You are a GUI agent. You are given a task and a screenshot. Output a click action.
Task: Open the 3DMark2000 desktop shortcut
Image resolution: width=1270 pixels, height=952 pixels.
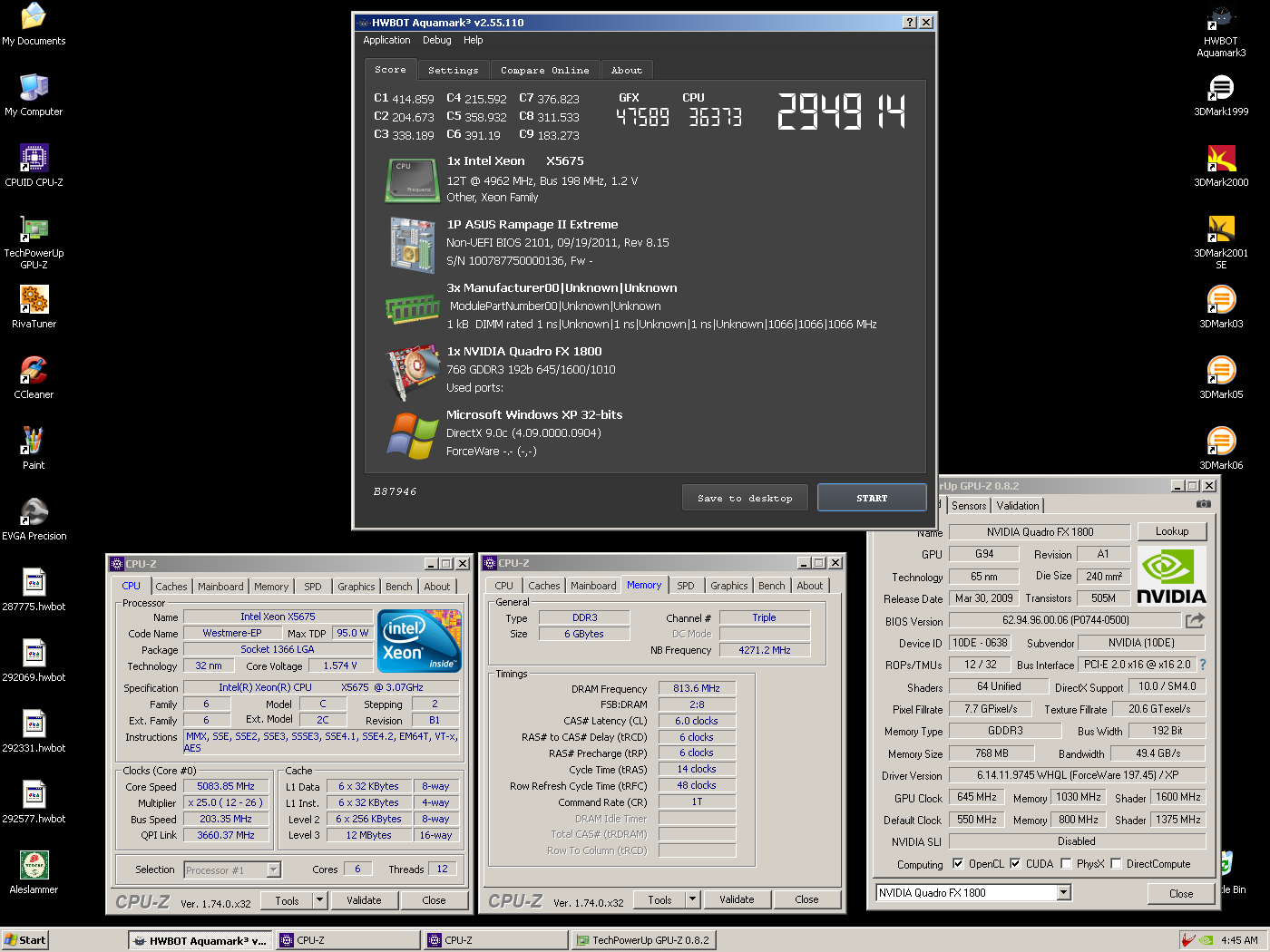click(x=1221, y=165)
